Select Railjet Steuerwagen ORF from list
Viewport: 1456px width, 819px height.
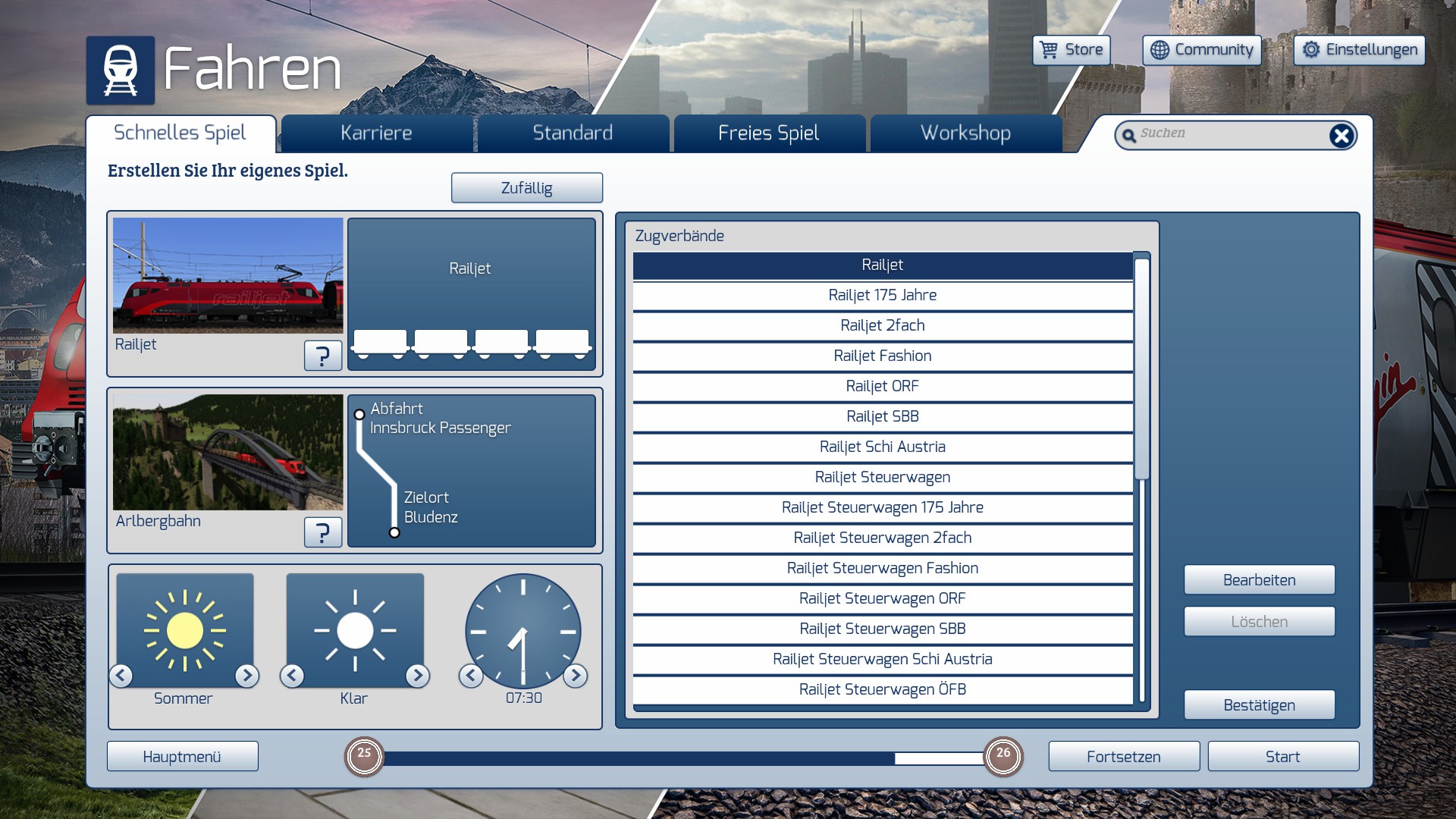pos(882,599)
